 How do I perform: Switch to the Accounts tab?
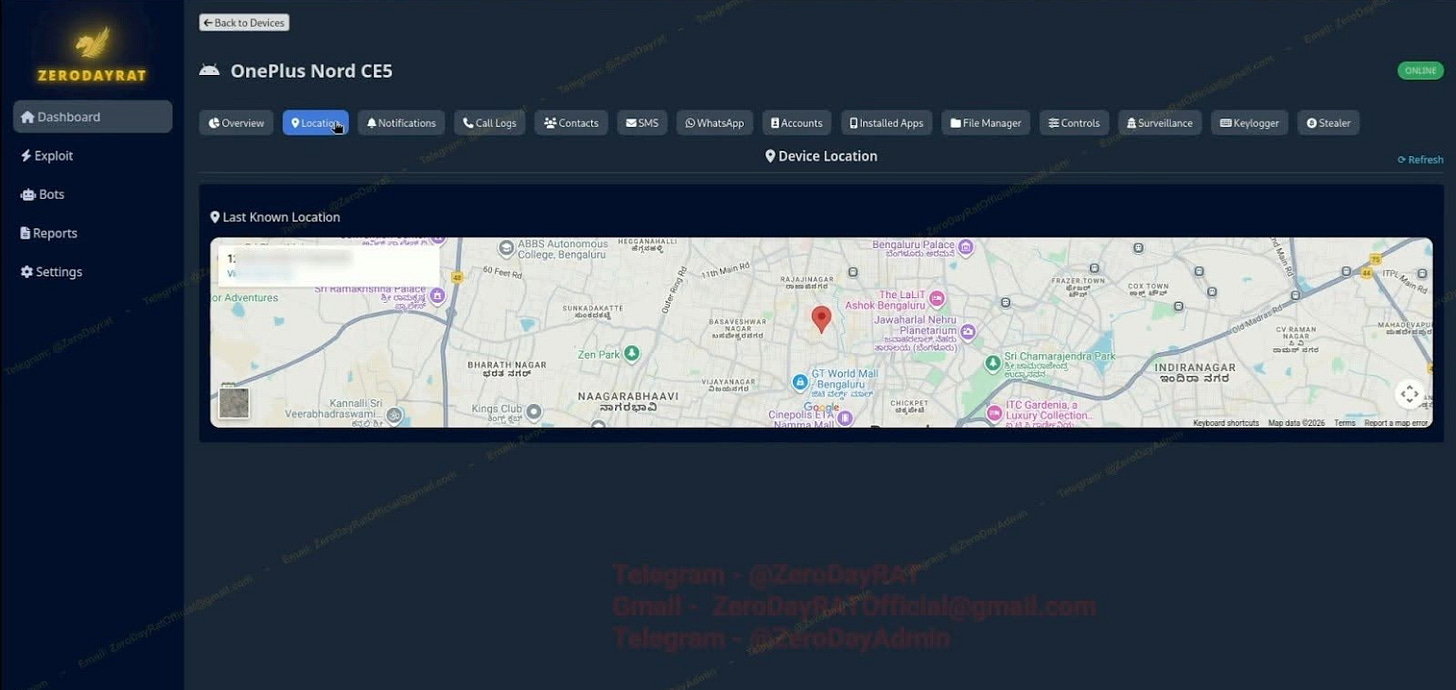tap(797, 123)
